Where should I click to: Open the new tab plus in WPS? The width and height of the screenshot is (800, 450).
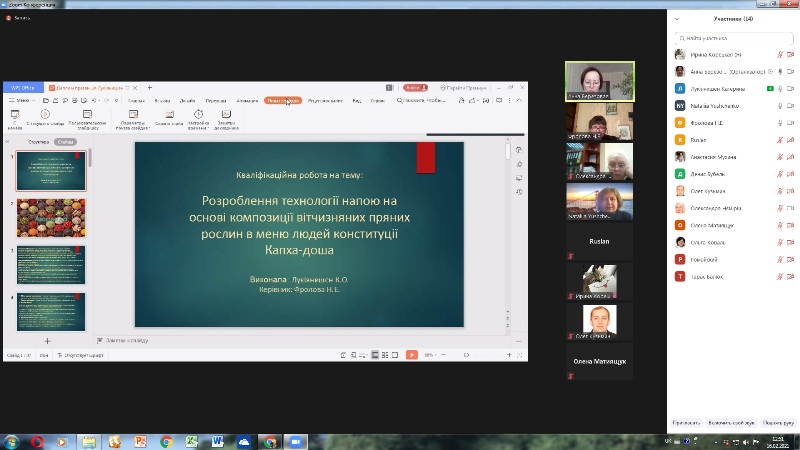pos(150,88)
